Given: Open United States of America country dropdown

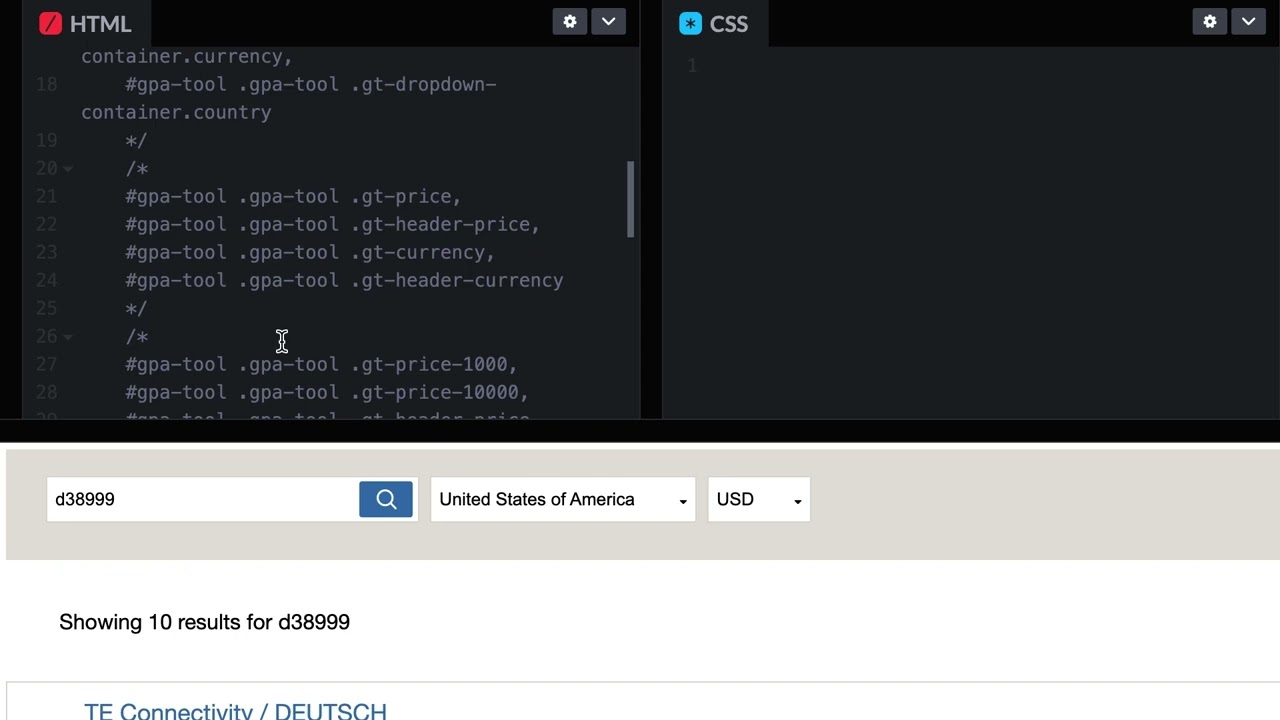Looking at the screenshot, I should tap(563, 499).
